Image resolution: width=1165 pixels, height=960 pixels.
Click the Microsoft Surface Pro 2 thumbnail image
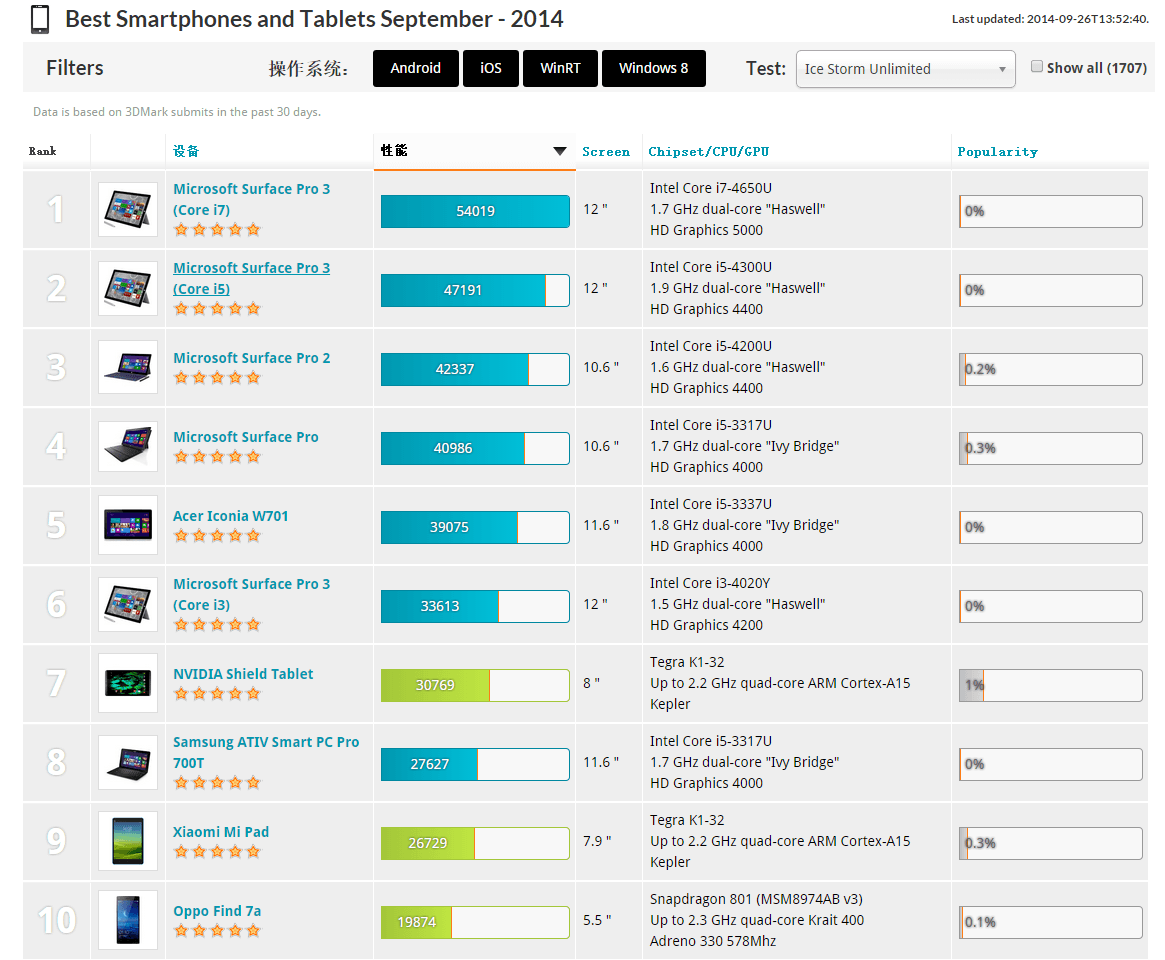pyautogui.click(x=128, y=368)
